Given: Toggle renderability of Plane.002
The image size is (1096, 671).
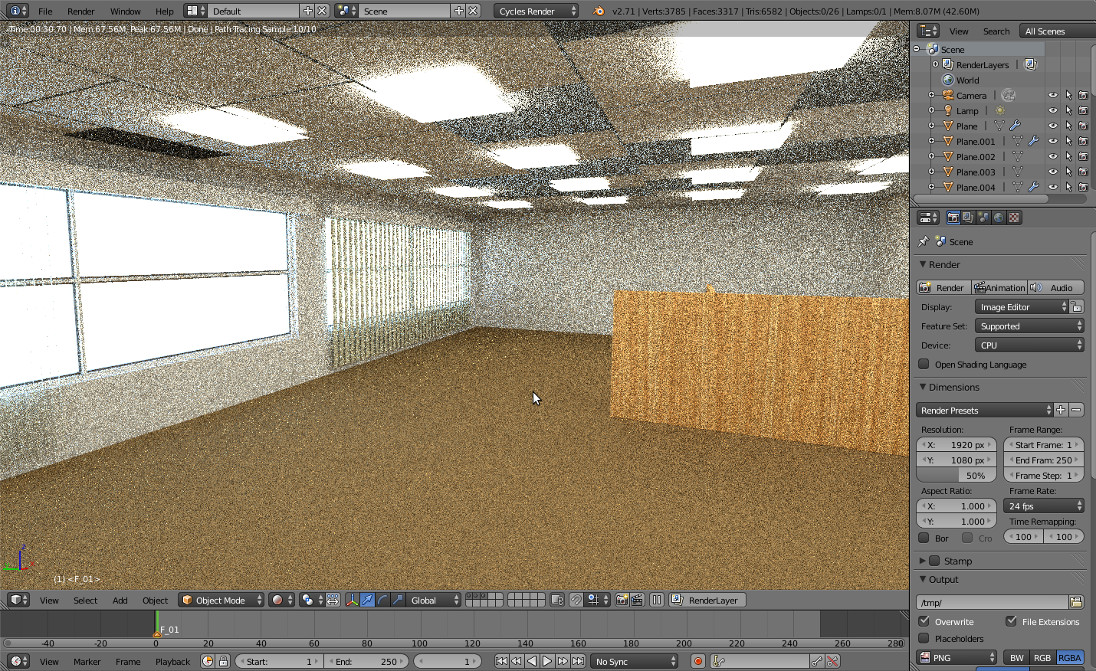Looking at the screenshot, I should [1083, 157].
